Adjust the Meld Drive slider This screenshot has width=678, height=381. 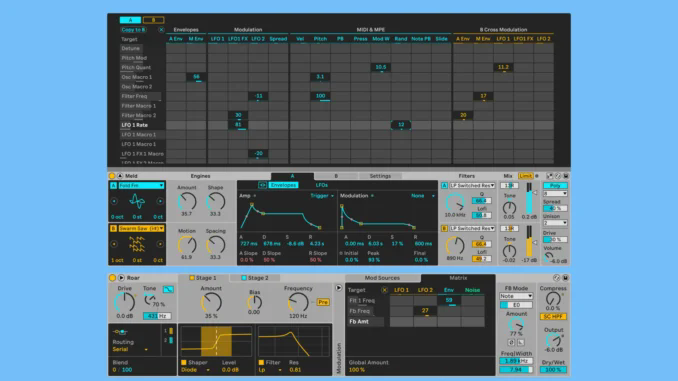[555, 240]
